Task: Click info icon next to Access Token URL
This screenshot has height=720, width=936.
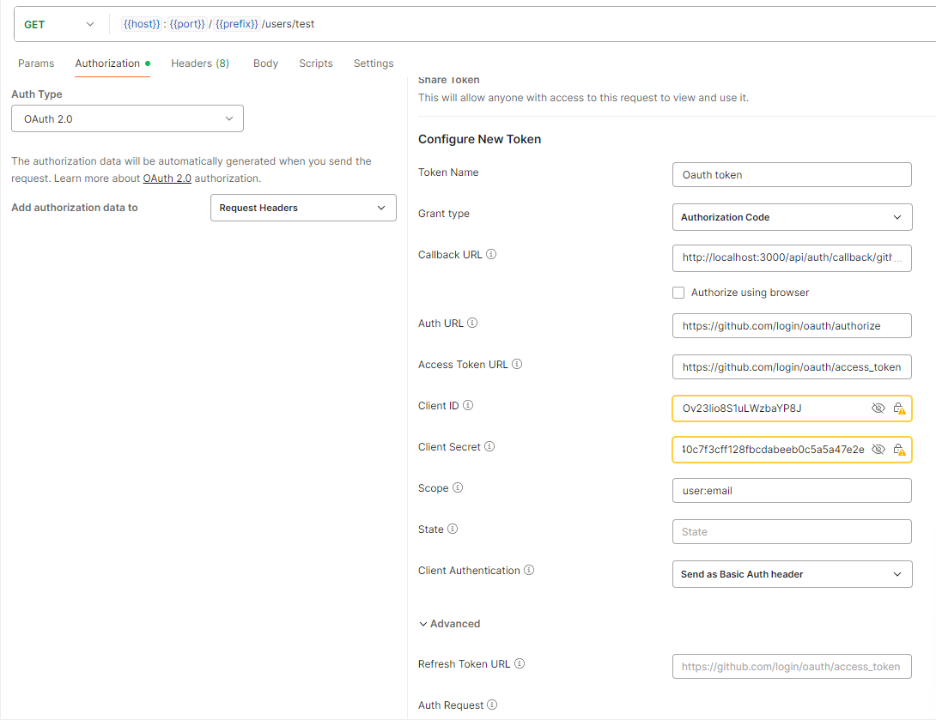Action: click(x=517, y=365)
